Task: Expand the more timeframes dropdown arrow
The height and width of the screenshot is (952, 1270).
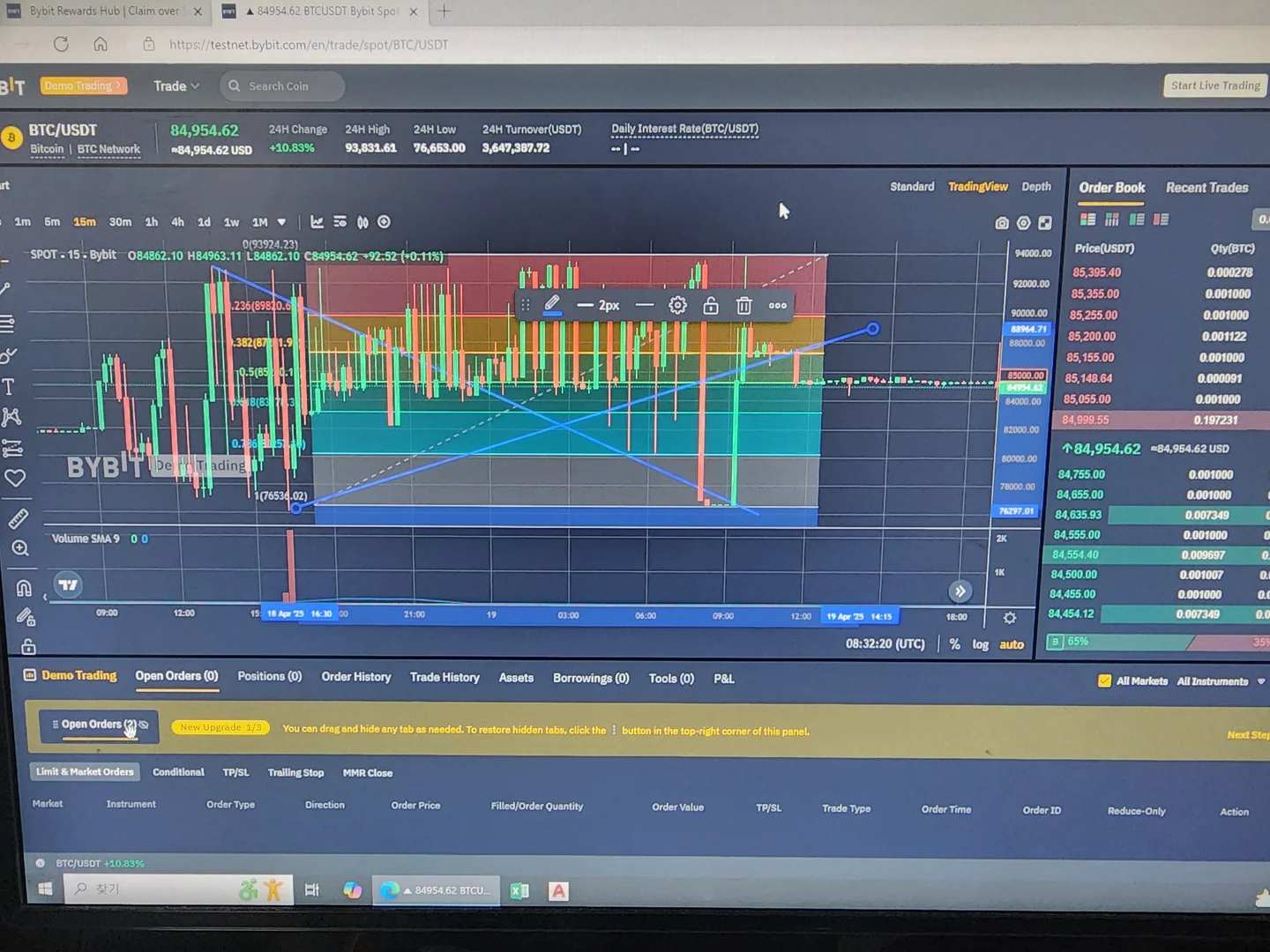Action: [x=281, y=222]
